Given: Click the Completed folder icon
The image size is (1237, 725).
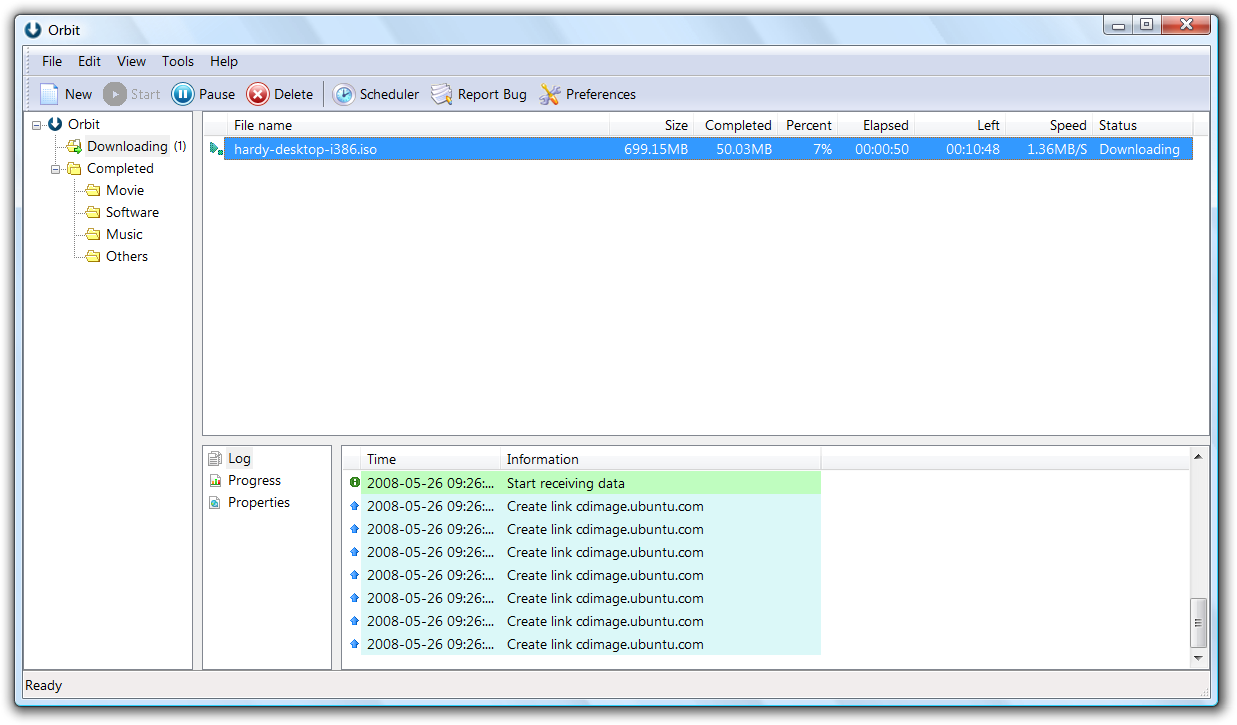Looking at the screenshot, I should [x=74, y=168].
